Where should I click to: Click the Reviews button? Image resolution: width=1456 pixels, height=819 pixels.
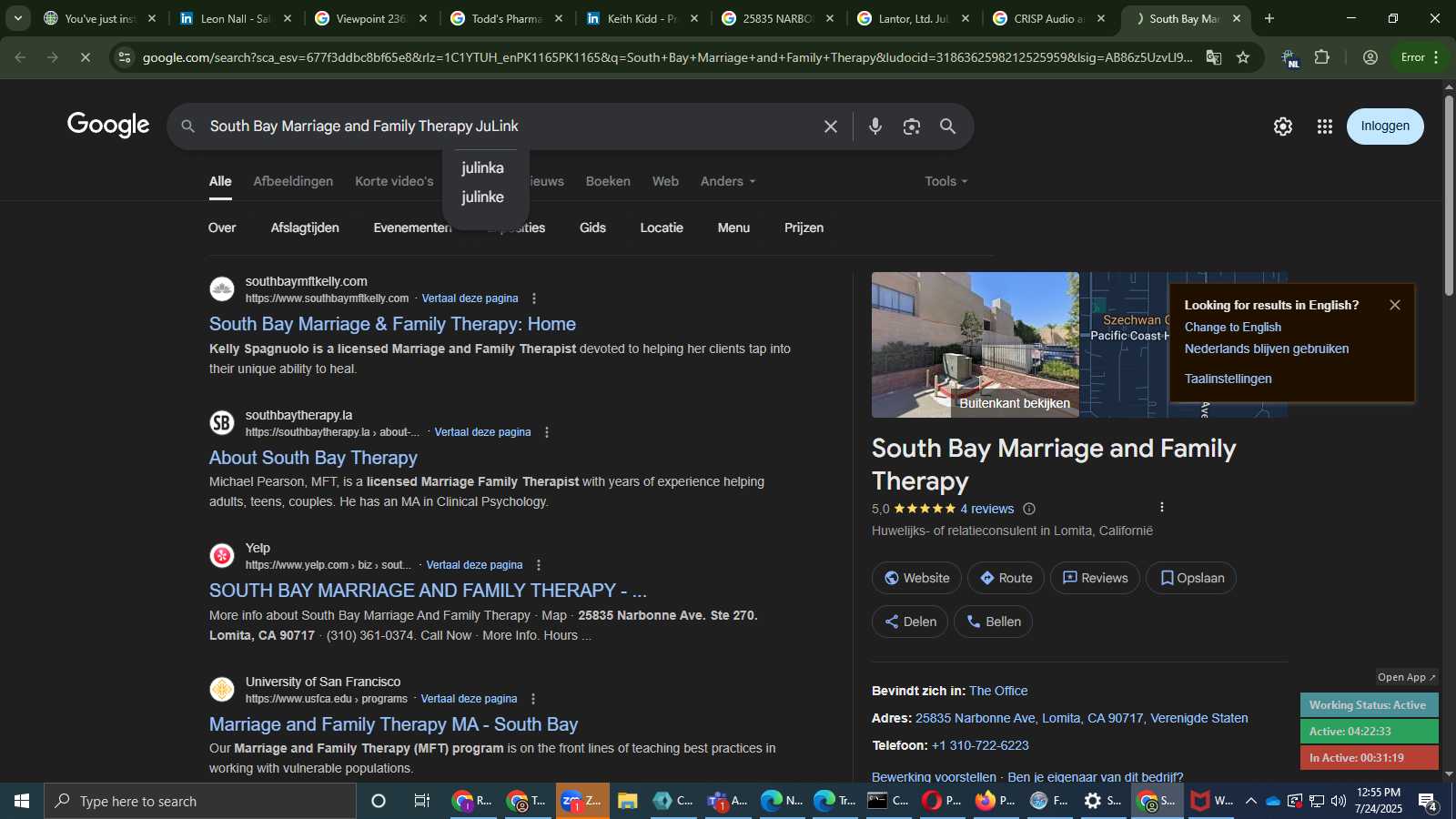coord(1095,578)
